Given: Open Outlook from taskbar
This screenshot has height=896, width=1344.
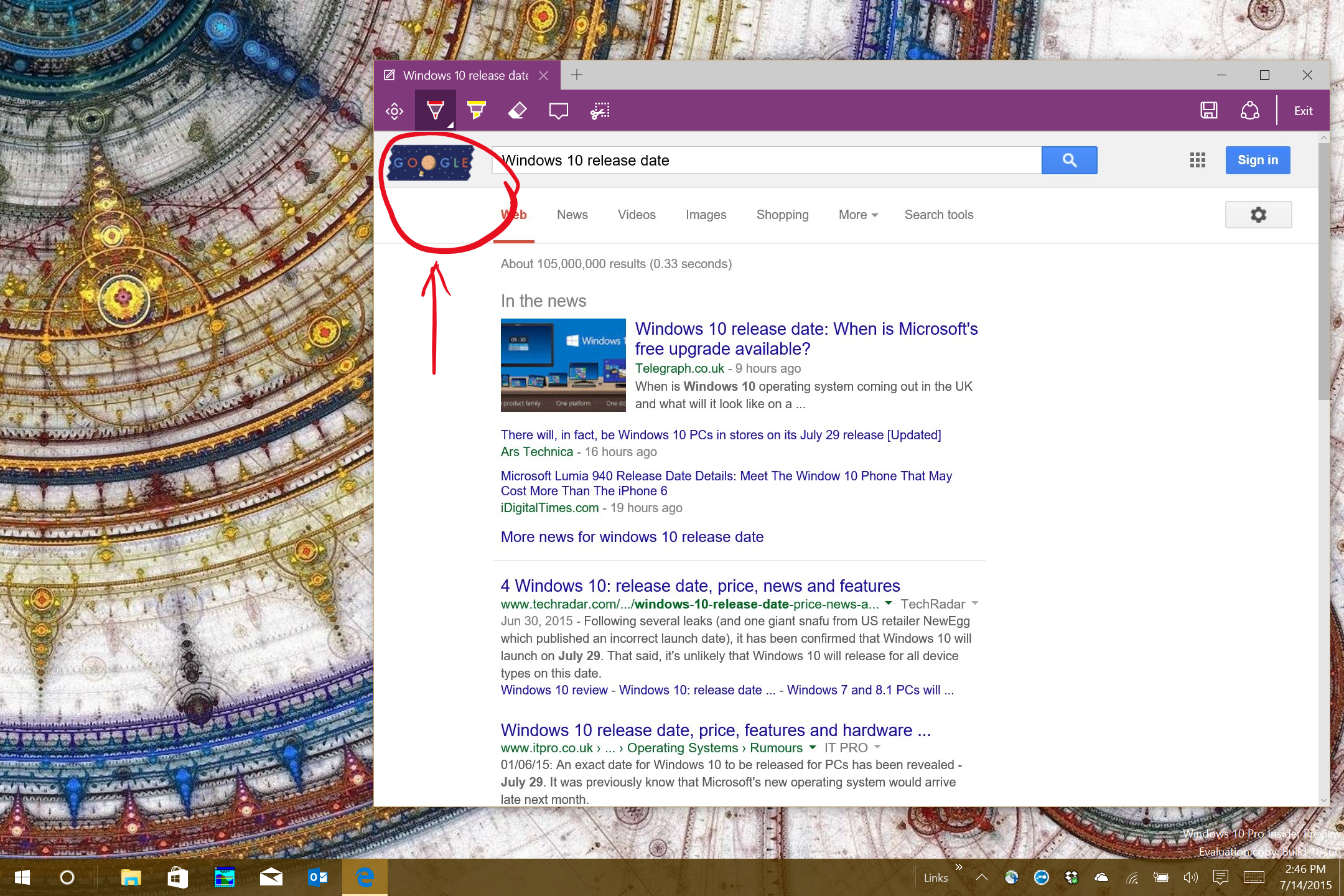Looking at the screenshot, I should pyautogui.click(x=318, y=877).
